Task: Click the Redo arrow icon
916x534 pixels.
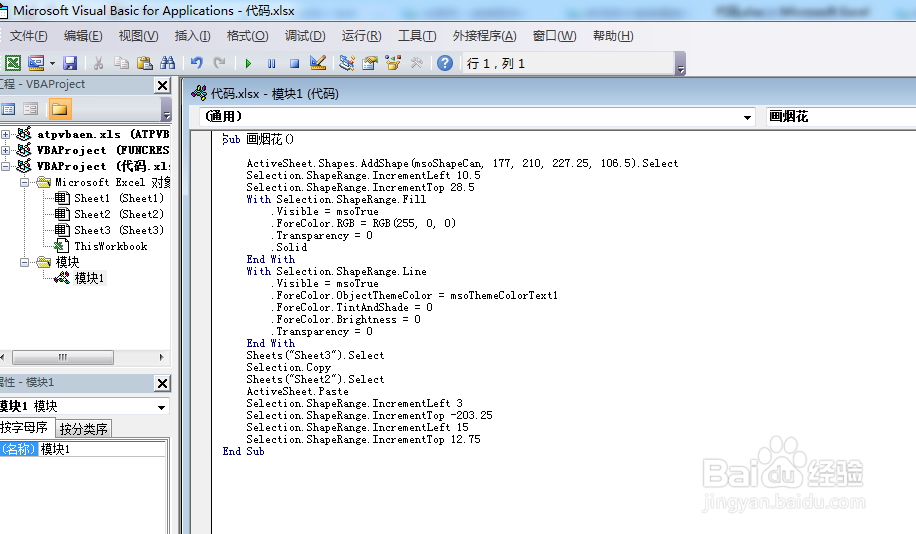Action: tap(219, 63)
